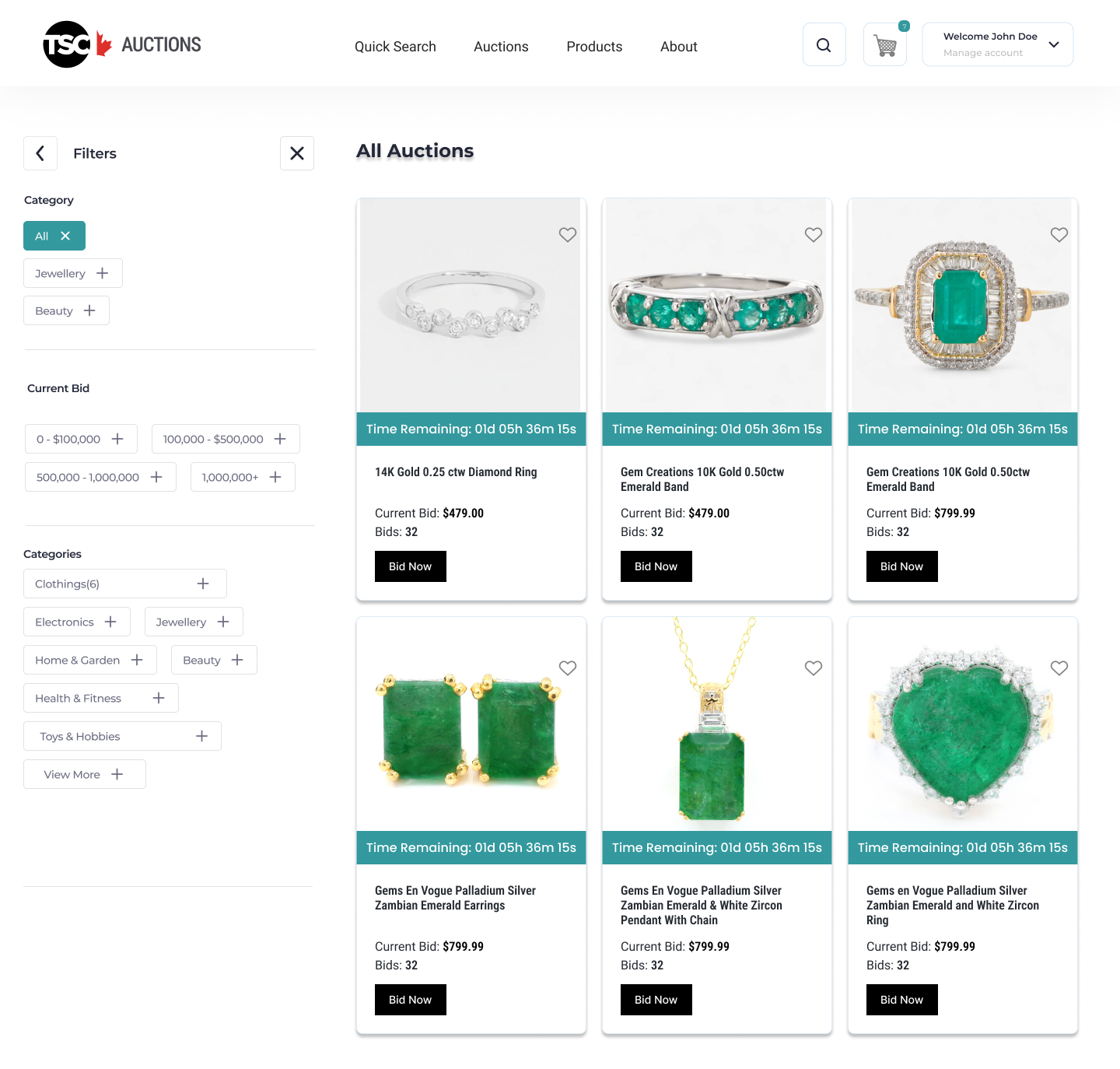
Task: Close the Filters panel with X icon
Action: pyautogui.click(x=297, y=153)
